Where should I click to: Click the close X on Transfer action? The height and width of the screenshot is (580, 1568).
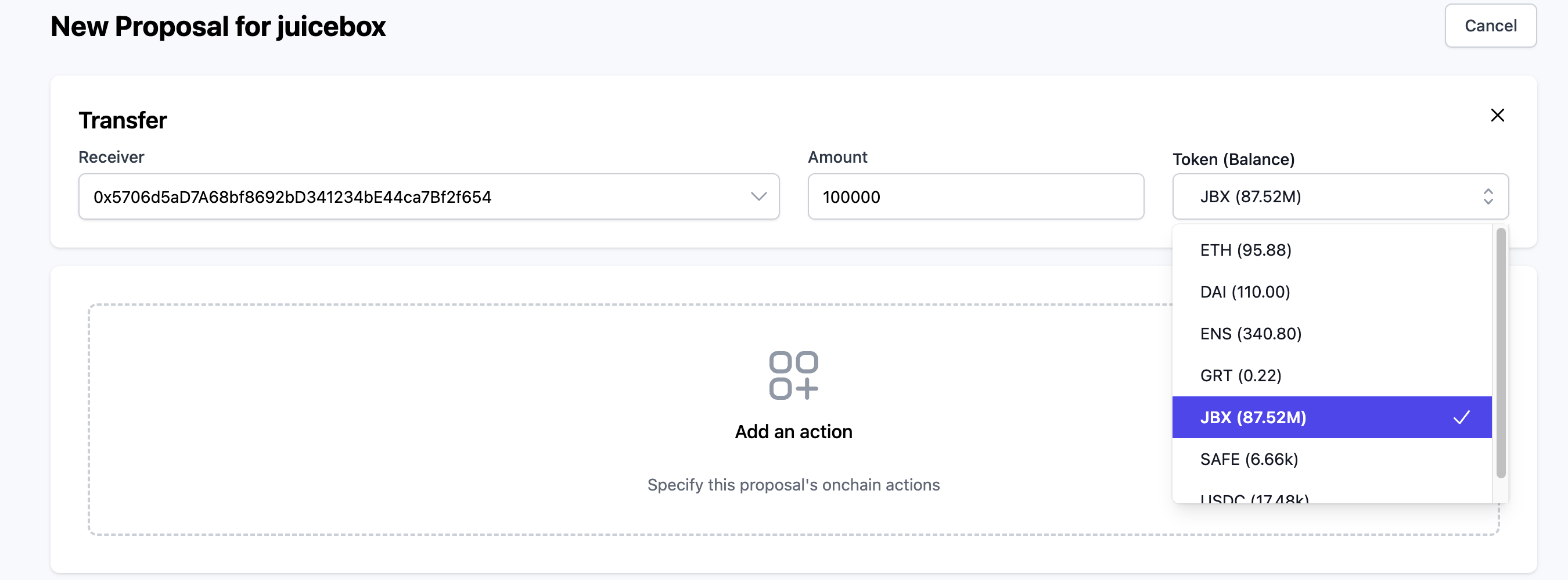point(1498,115)
